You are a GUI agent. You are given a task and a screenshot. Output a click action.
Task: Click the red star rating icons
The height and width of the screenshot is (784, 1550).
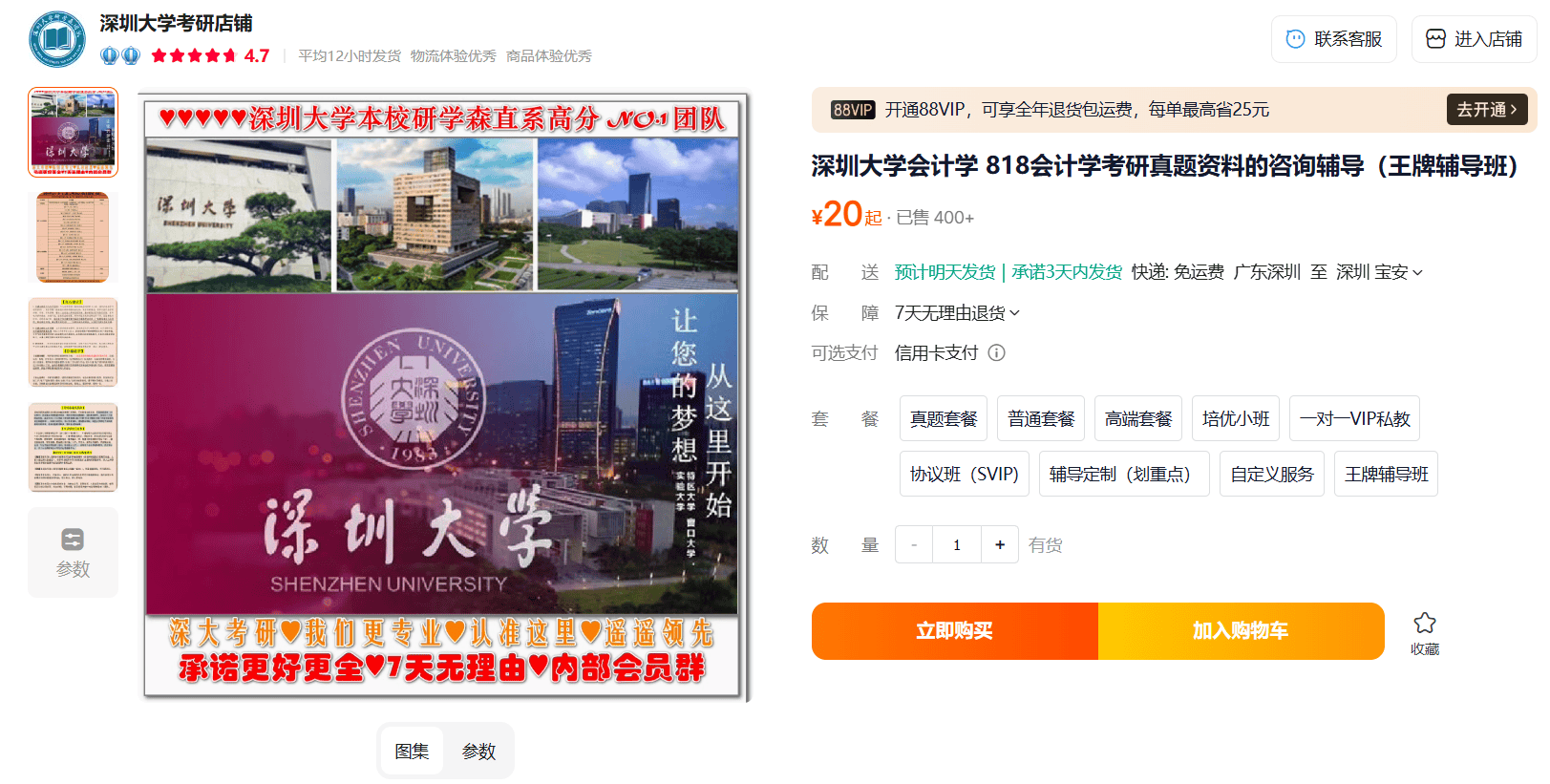[194, 55]
